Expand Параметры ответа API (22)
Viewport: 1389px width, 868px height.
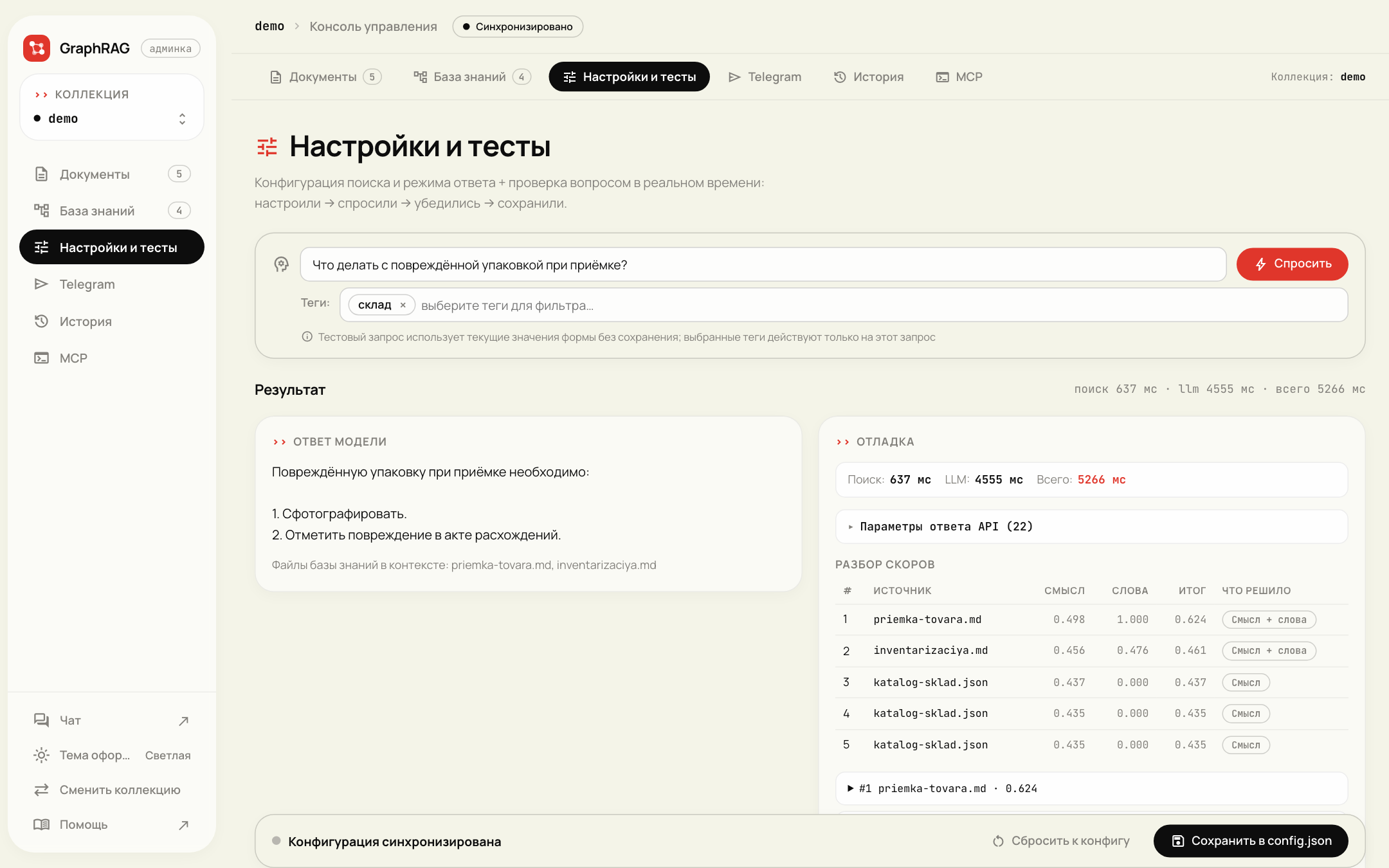point(1091,527)
